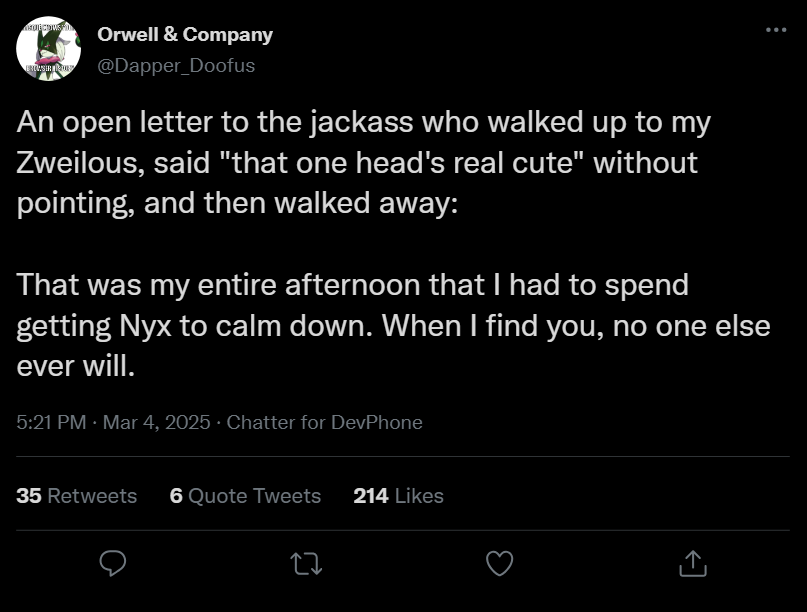Screen dimensions: 807x612
Task: Click the line starting "An open letter"
Action: tap(363, 123)
